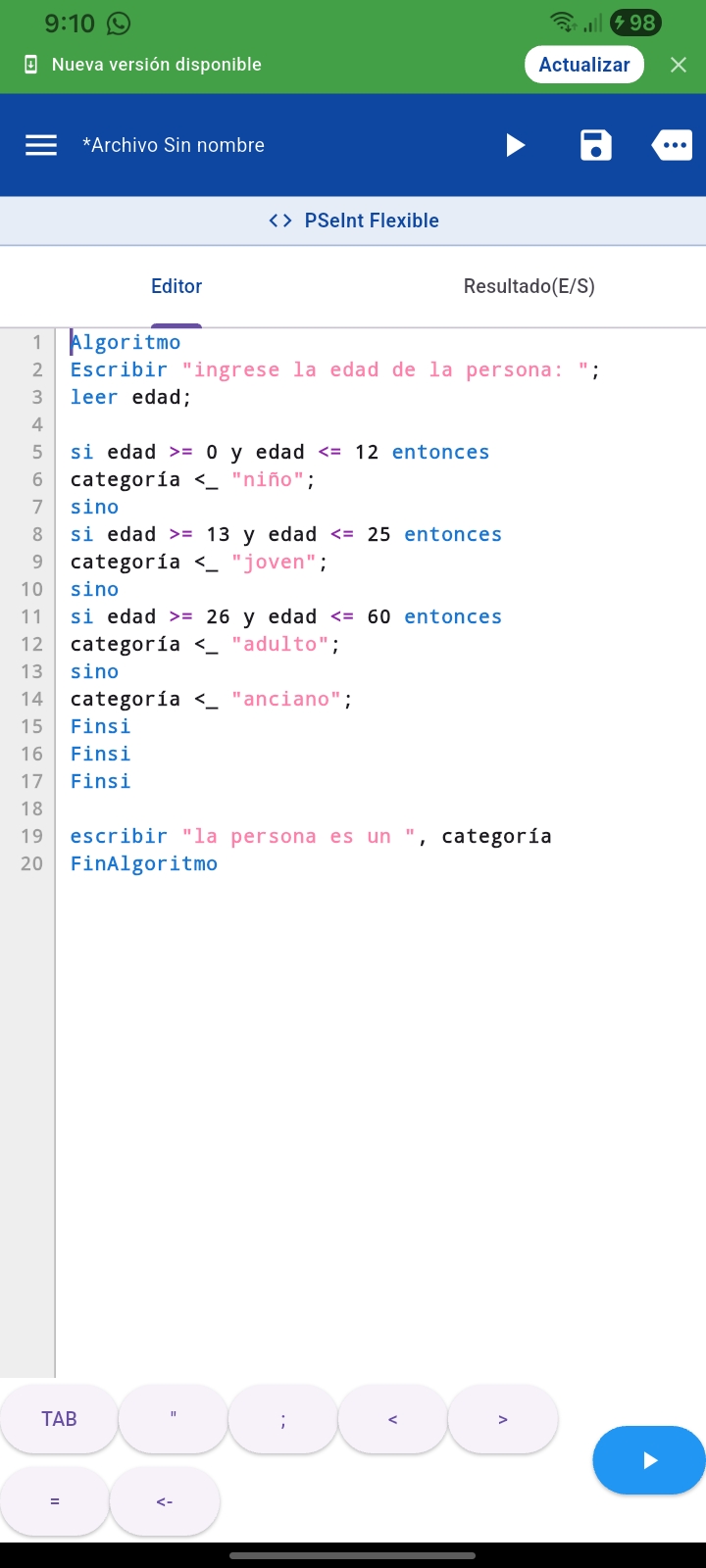Viewport: 706px width, 1568px height.
Task: Place cursor on the FinAlgoritmo line
Action: 144,863
